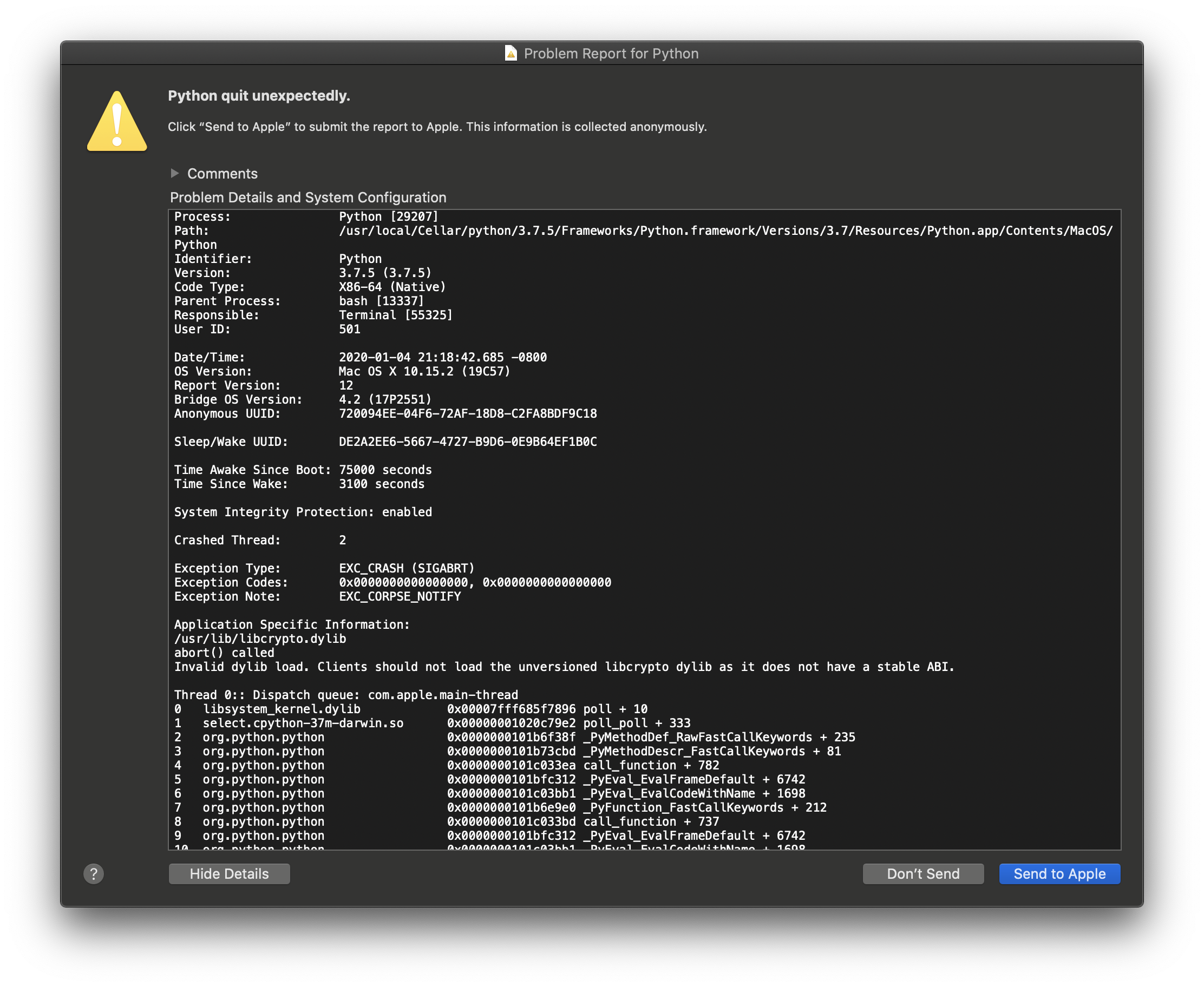This screenshot has height=987, width=1204.
Task: Click Code Type value X86-64 (Native)
Action: [392, 287]
